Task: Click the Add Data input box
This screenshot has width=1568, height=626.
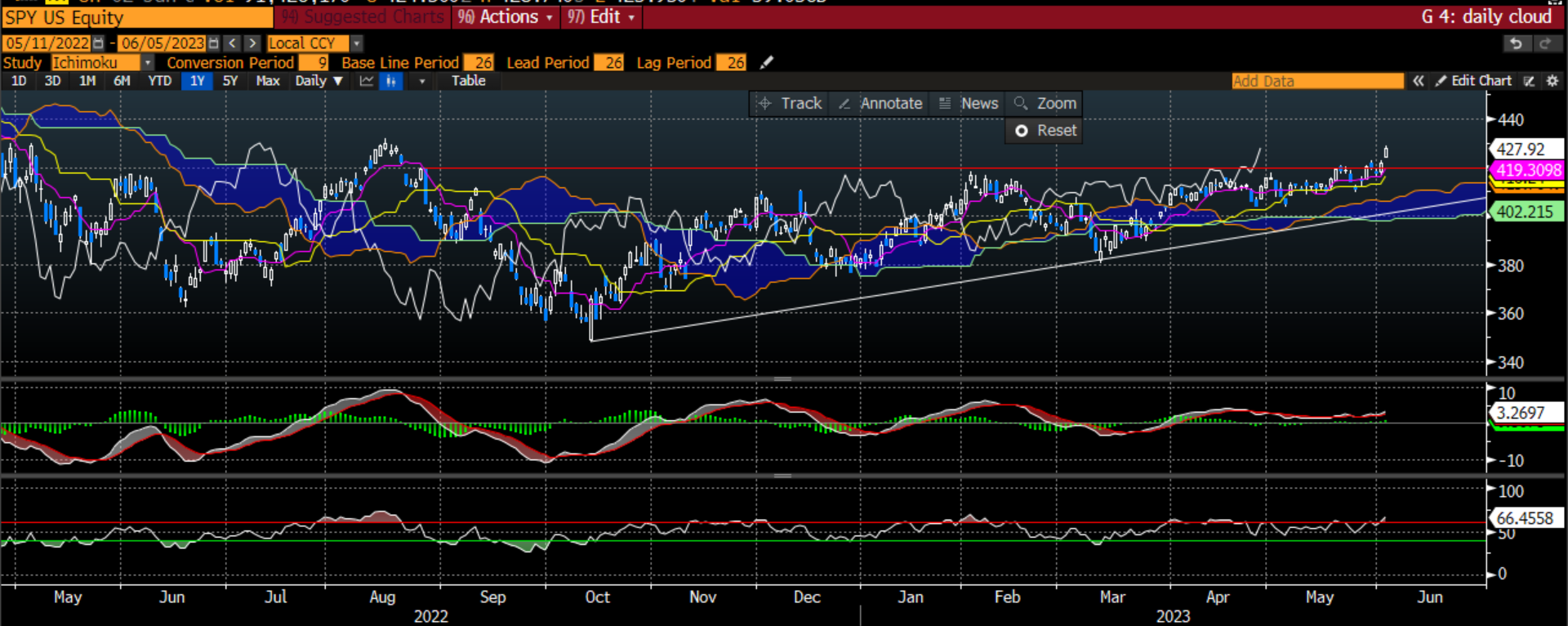Action: pos(1317,81)
